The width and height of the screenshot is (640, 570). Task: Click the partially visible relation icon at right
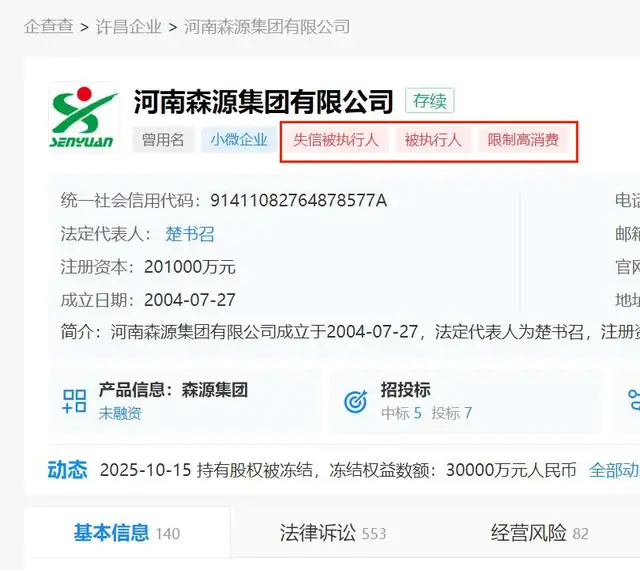click(634, 400)
